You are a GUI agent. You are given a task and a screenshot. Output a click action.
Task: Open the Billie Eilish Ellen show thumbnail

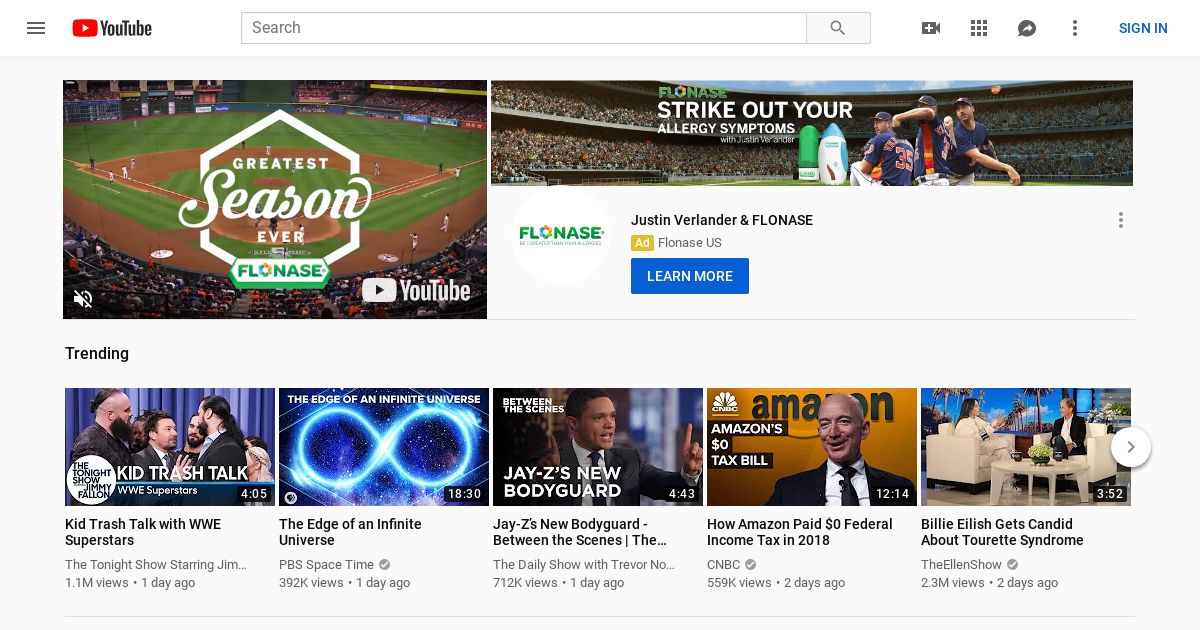[x=1026, y=447]
